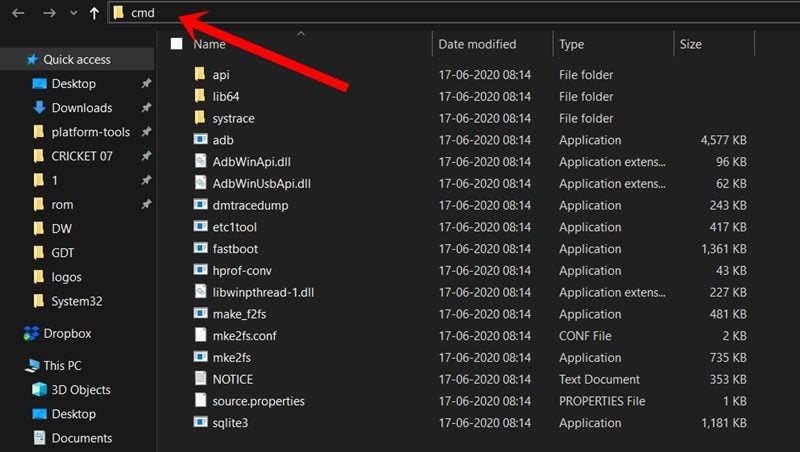The image size is (800, 452).
Task: Open the recent locations dropdown chevron
Action: 73,13
